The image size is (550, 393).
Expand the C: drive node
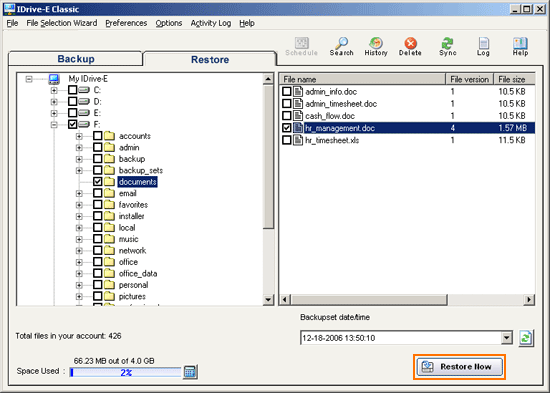tap(54, 91)
